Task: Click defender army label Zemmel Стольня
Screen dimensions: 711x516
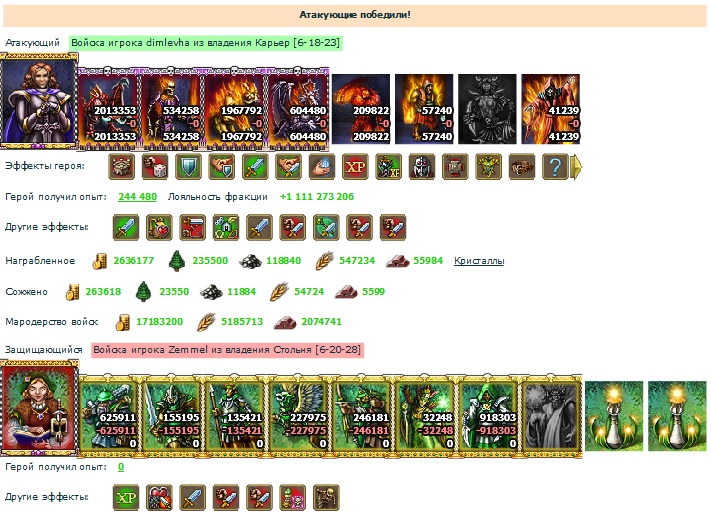Action: 227,350
